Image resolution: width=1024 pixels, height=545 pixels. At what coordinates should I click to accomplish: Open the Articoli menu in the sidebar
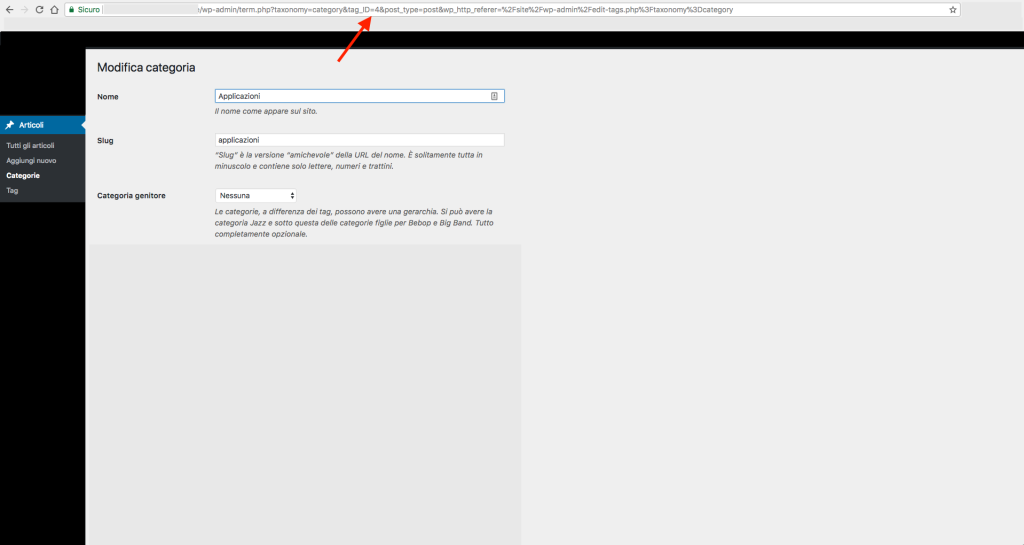point(42,125)
